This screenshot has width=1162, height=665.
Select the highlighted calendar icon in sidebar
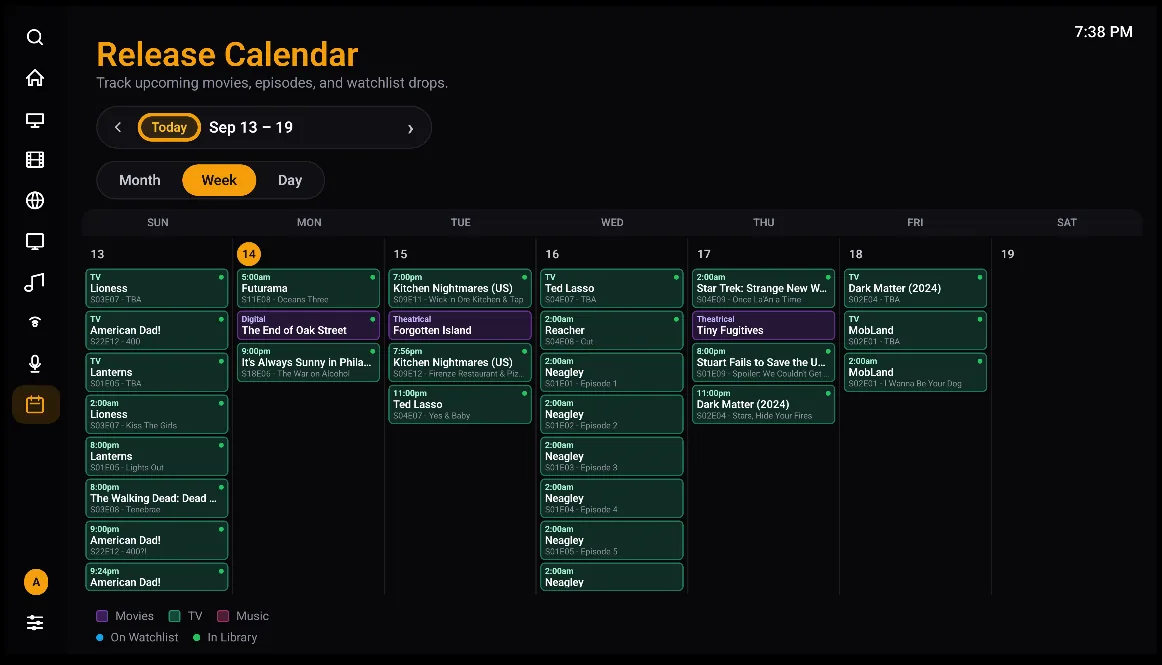[x=36, y=405]
